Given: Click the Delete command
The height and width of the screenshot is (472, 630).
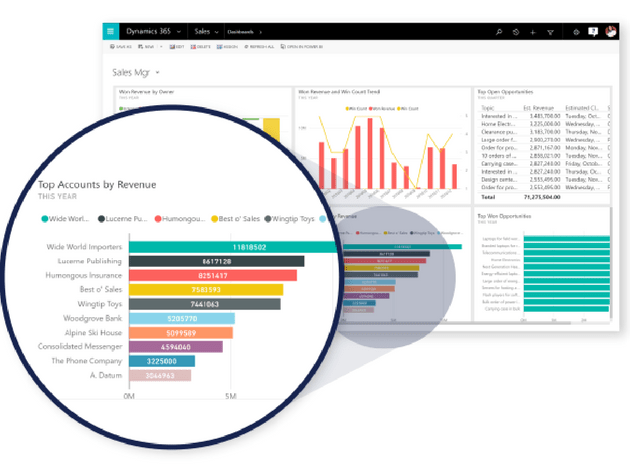Looking at the screenshot, I should tap(200, 47).
